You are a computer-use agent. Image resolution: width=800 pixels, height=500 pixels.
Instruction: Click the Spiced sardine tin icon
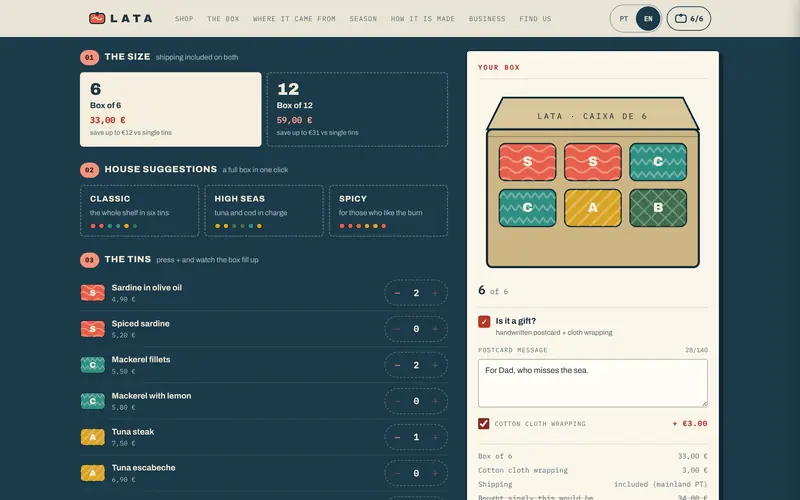click(x=93, y=329)
